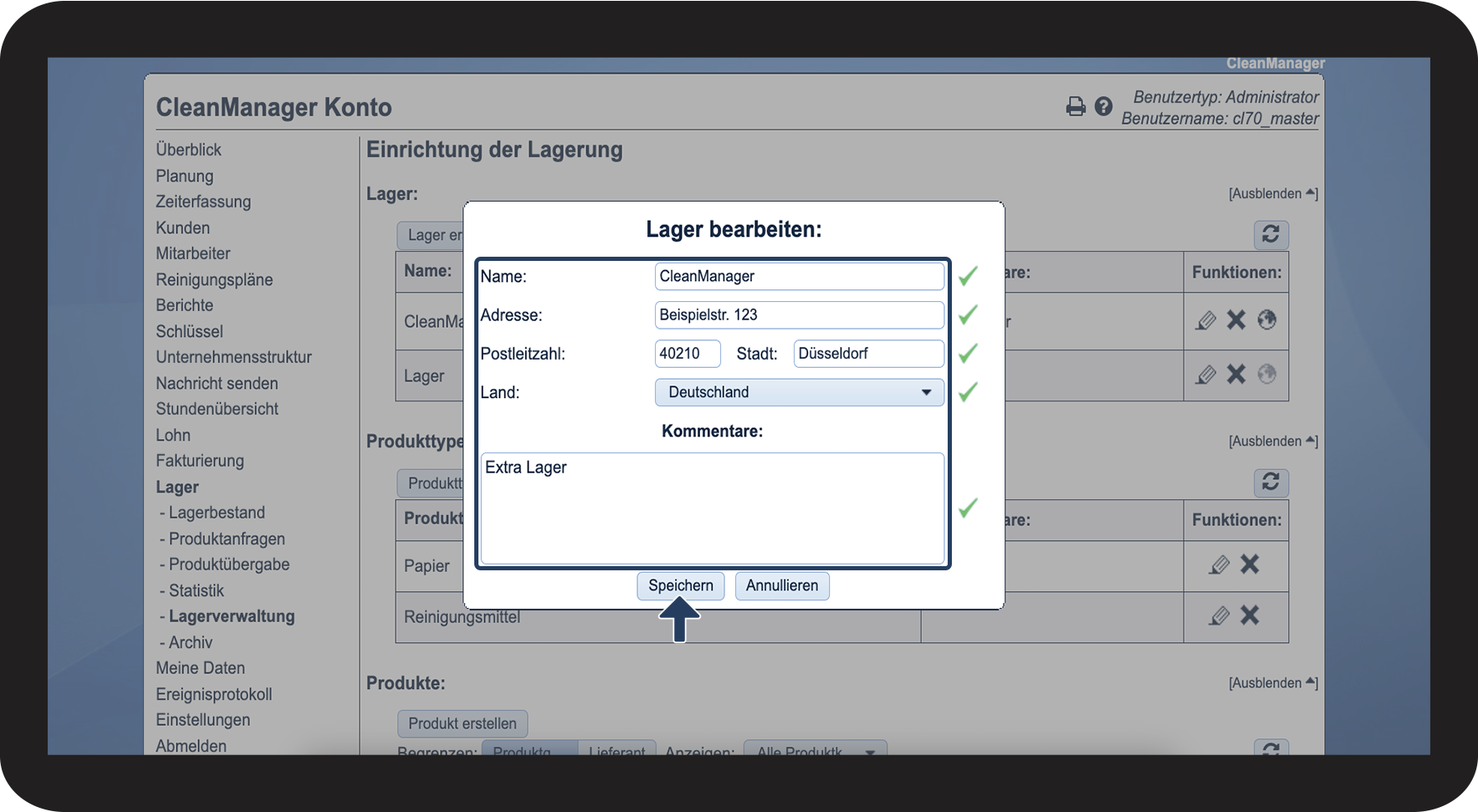Viewport: 1478px width, 812px height.
Task: Delete the Papier product type
Action: click(1250, 564)
